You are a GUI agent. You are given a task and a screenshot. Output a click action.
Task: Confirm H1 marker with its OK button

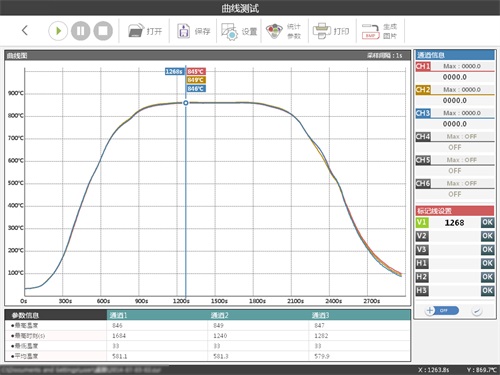pos(487,263)
